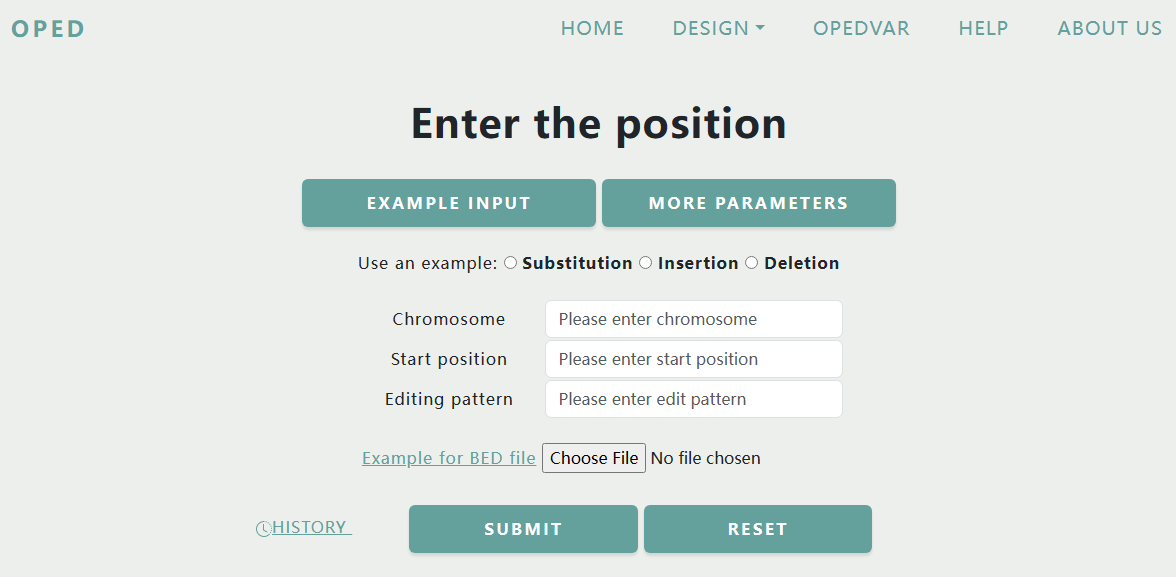The image size is (1176, 577).
Task: Open the About Us page
Action: point(1109,29)
